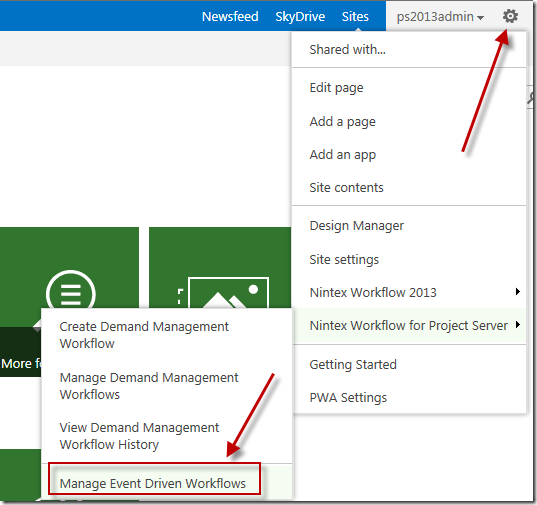Select Add a page
This screenshot has width=537, height=505.
[x=409, y=122]
